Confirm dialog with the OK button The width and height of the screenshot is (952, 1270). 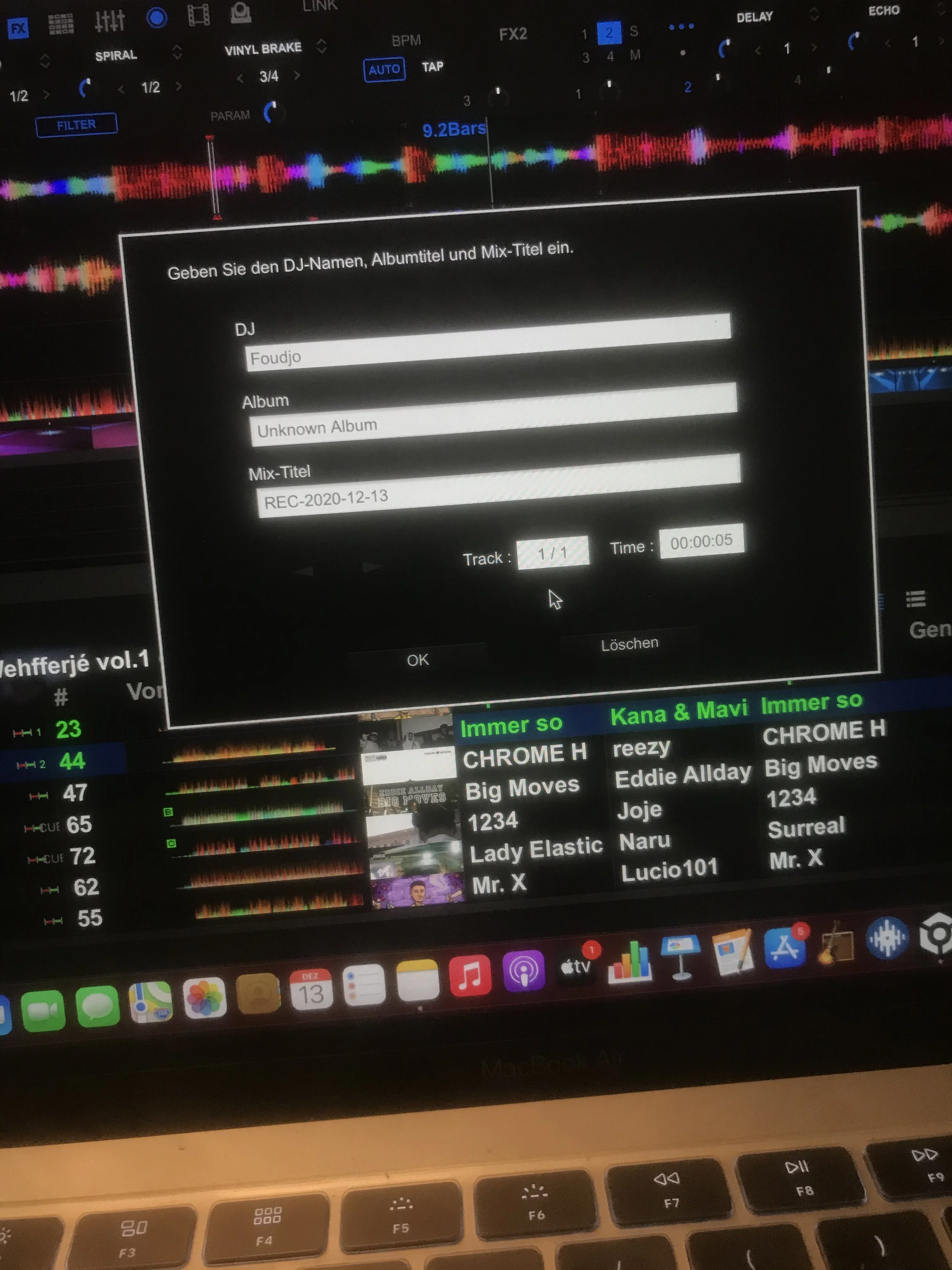pos(417,660)
